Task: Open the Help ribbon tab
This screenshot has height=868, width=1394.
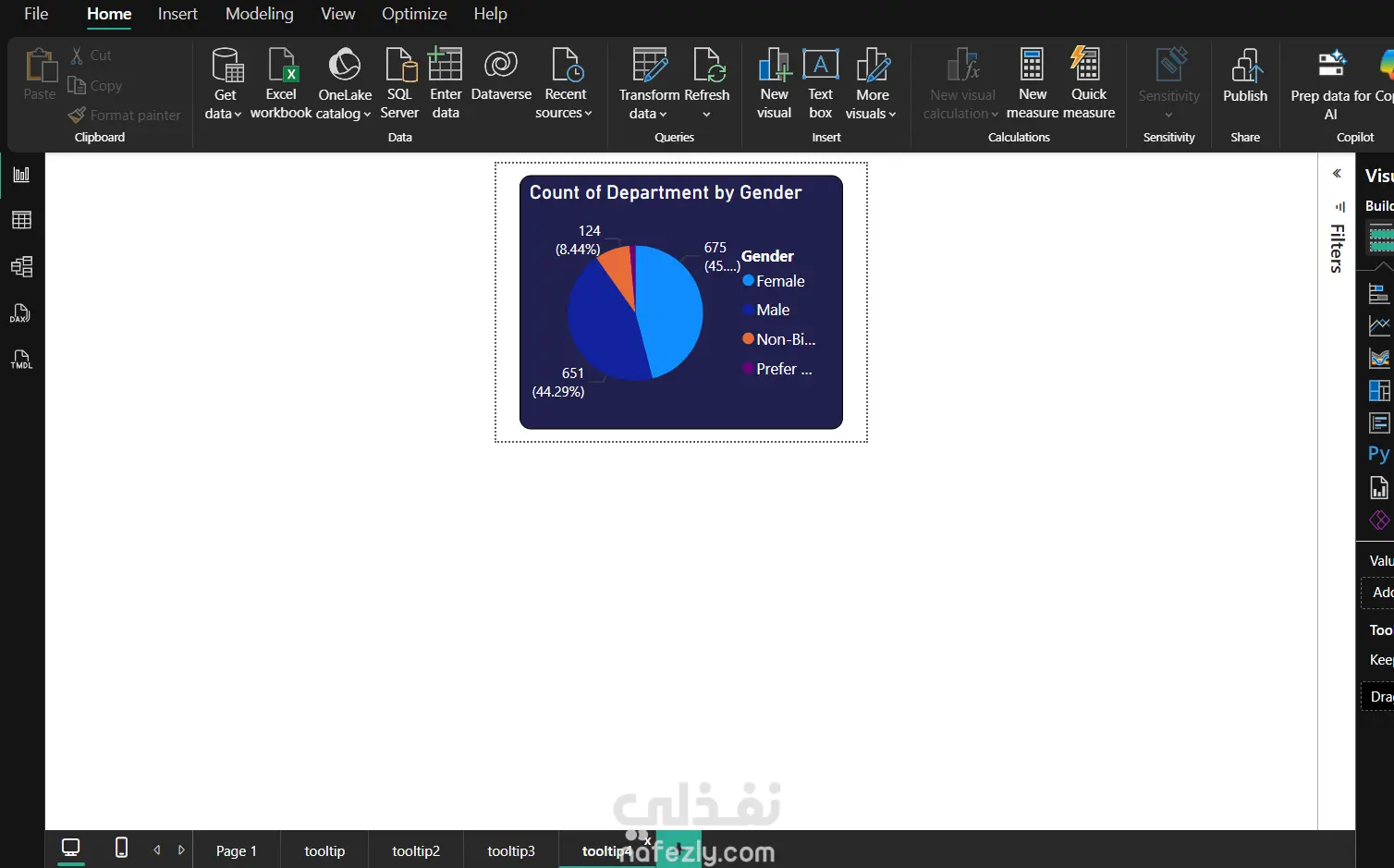Action: tap(490, 14)
